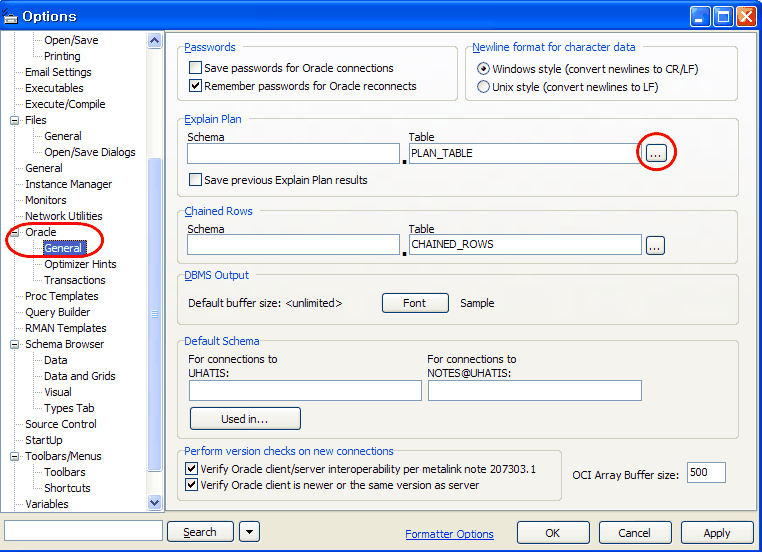
Task: Collapse the Oracle tree node
Action: pyautogui.click(x=14, y=232)
